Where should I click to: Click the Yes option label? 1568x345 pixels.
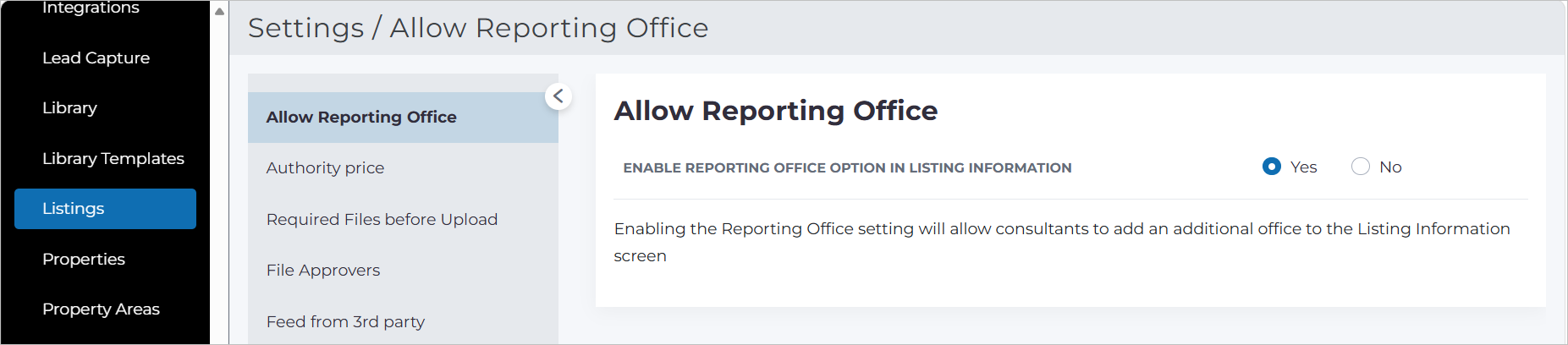[x=1303, y=167]
